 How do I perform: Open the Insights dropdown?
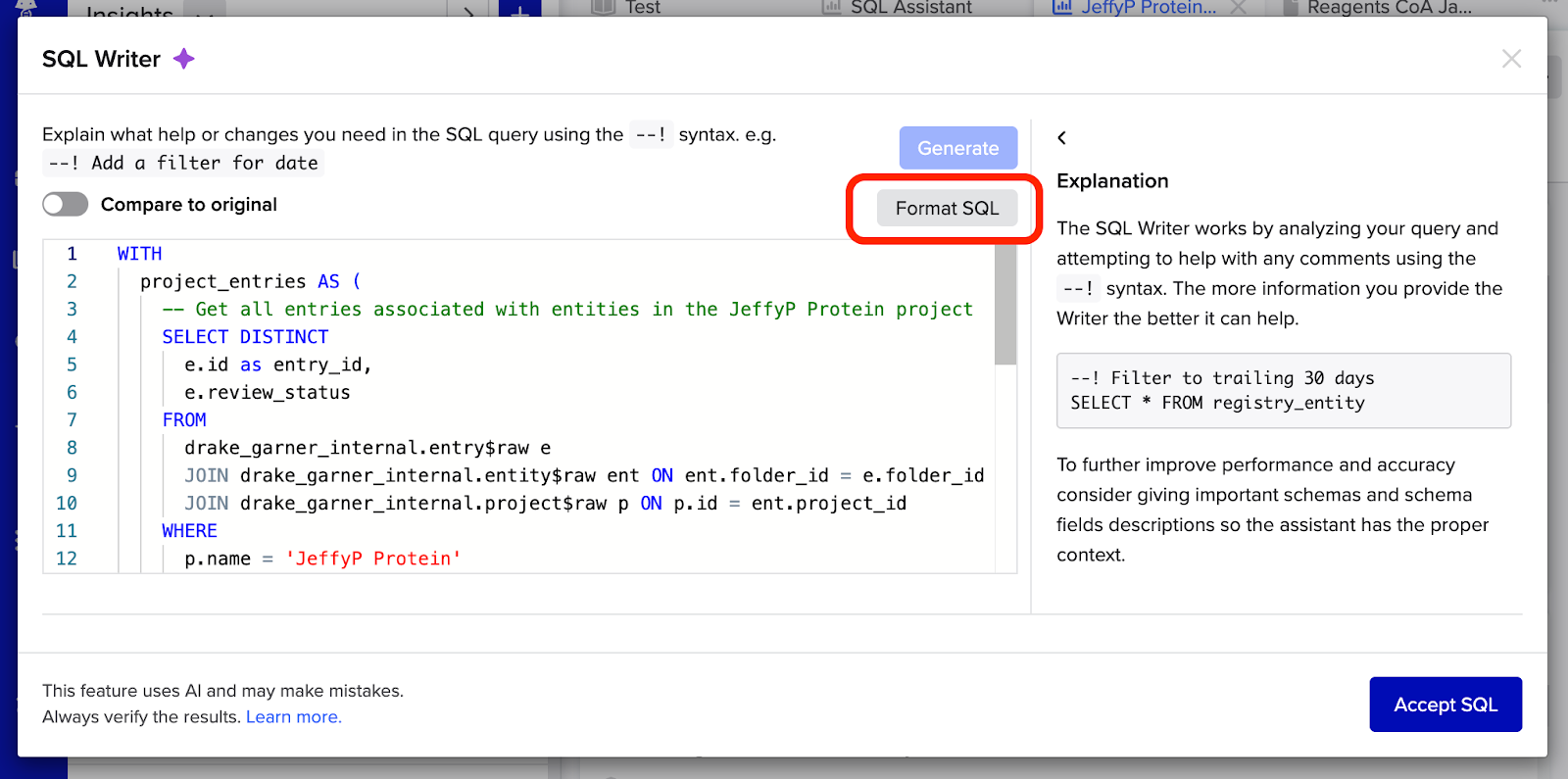pos(204,14)
